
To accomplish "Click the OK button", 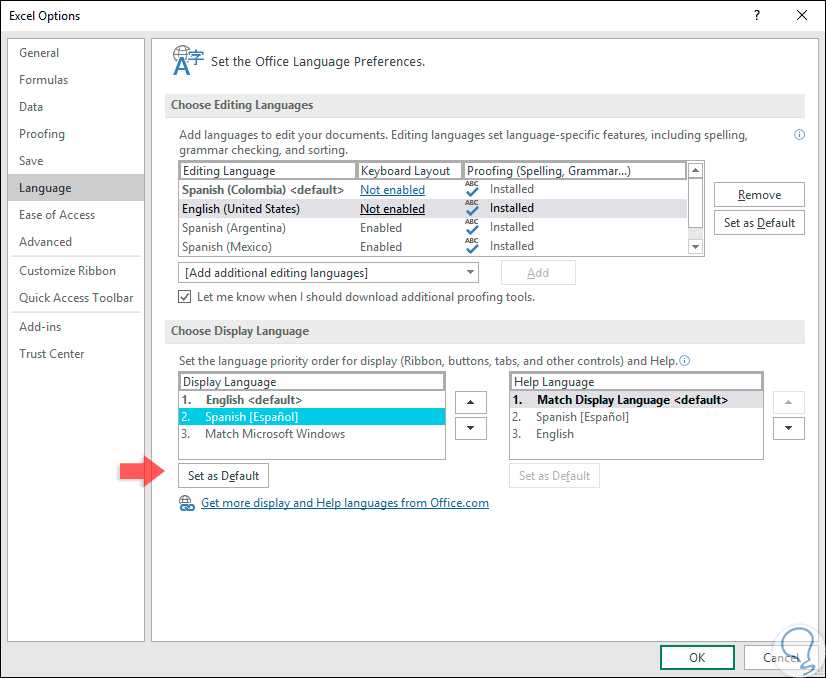I will pos(697,657).
